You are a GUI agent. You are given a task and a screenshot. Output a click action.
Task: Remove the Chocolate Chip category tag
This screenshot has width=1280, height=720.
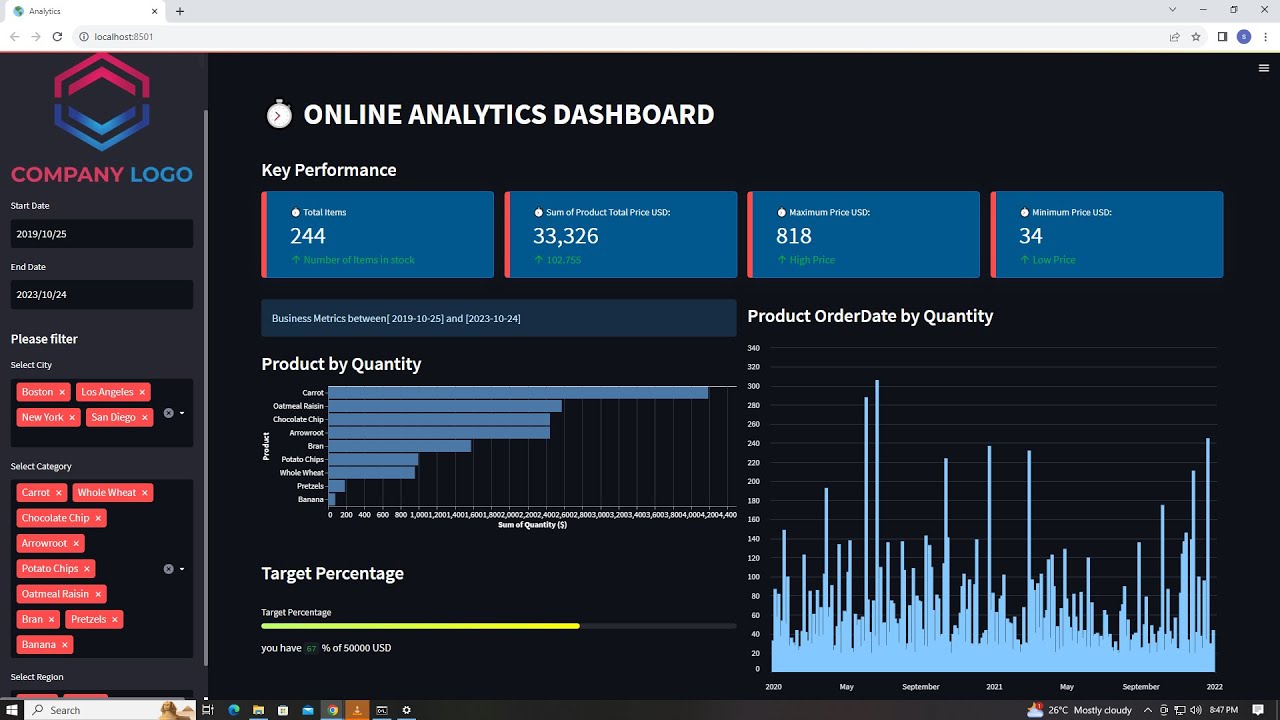[98, 518]
